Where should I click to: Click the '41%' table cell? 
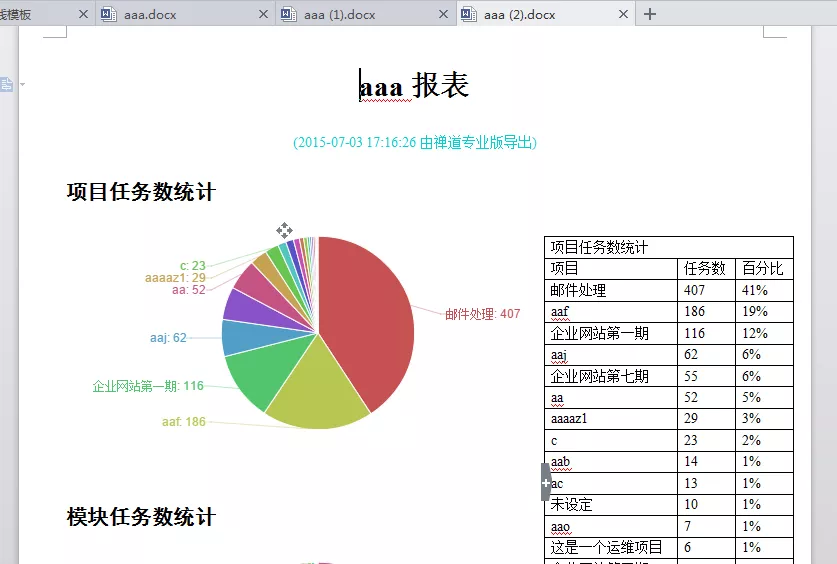pyautogui.click(x=764, y=290)
